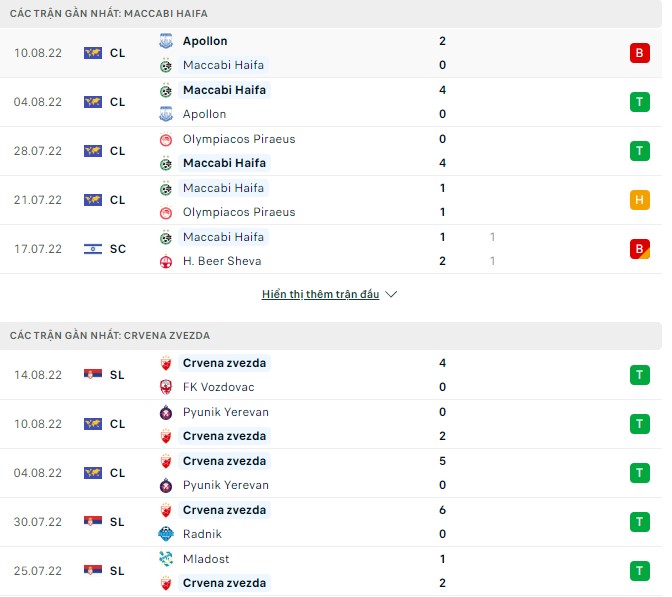Click the Olympiacos Piraeus crest, 28.07.22 match
The height and width of the screenshot is (597, 672).
click(x=166, y=139)
